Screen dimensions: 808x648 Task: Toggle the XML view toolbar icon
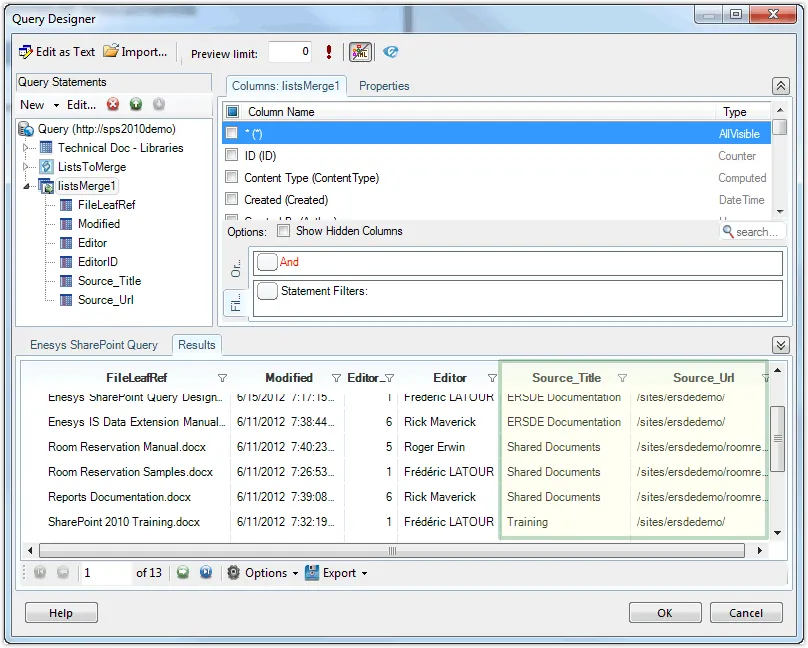[360, 52]
